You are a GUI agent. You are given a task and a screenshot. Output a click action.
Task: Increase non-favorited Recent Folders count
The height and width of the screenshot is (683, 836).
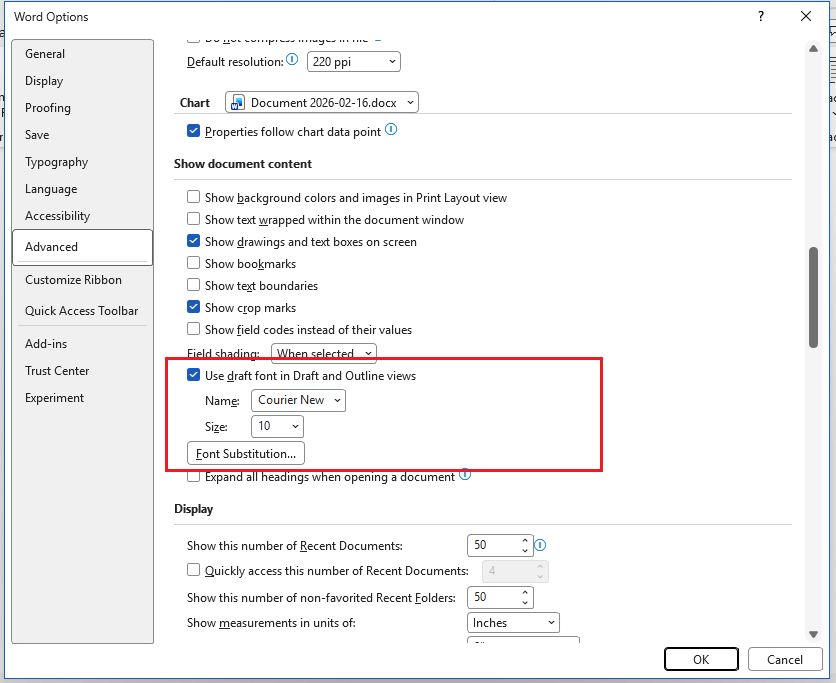pyautogui.click(x=525, y=592)
